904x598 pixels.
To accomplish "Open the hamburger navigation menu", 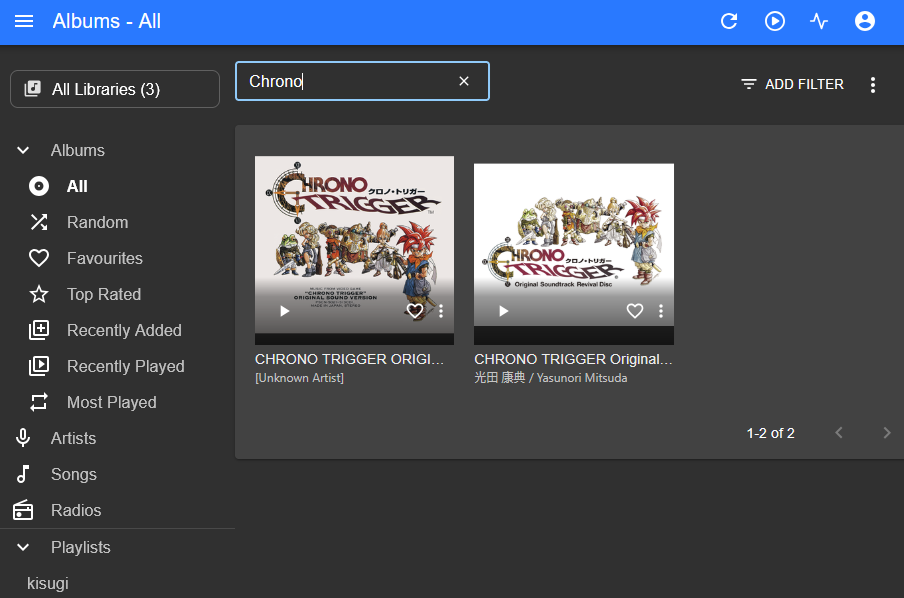I will 25,21.
